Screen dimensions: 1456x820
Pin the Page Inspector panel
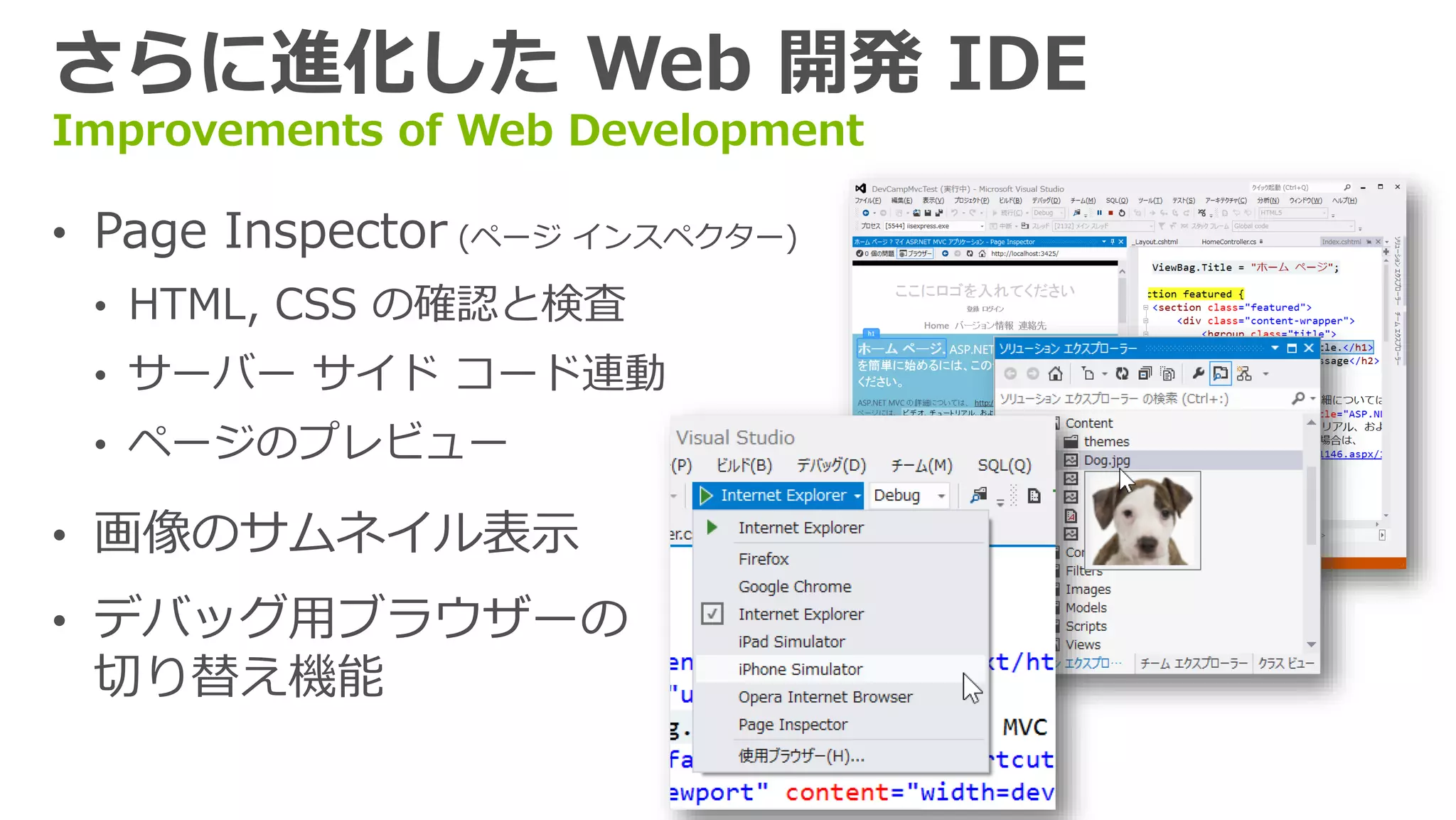click(x=1113, y=242)
